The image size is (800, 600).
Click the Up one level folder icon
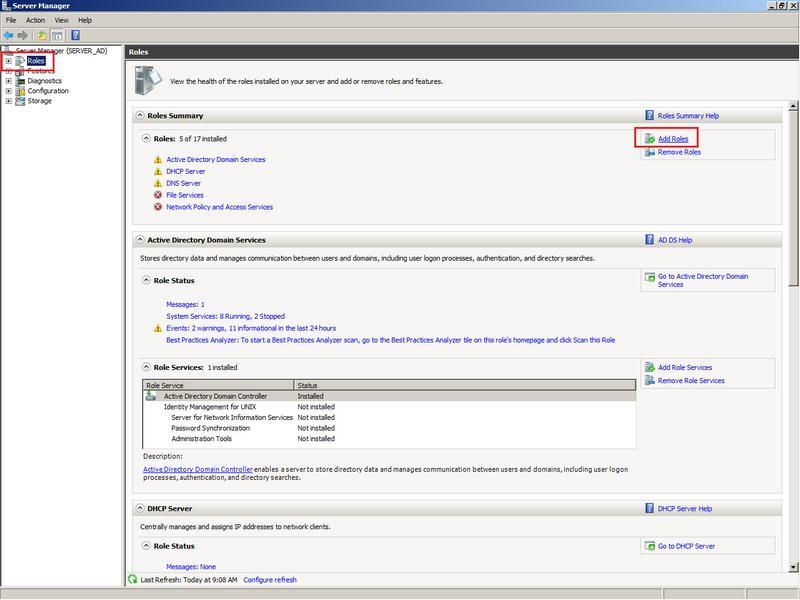coord(42,35)
